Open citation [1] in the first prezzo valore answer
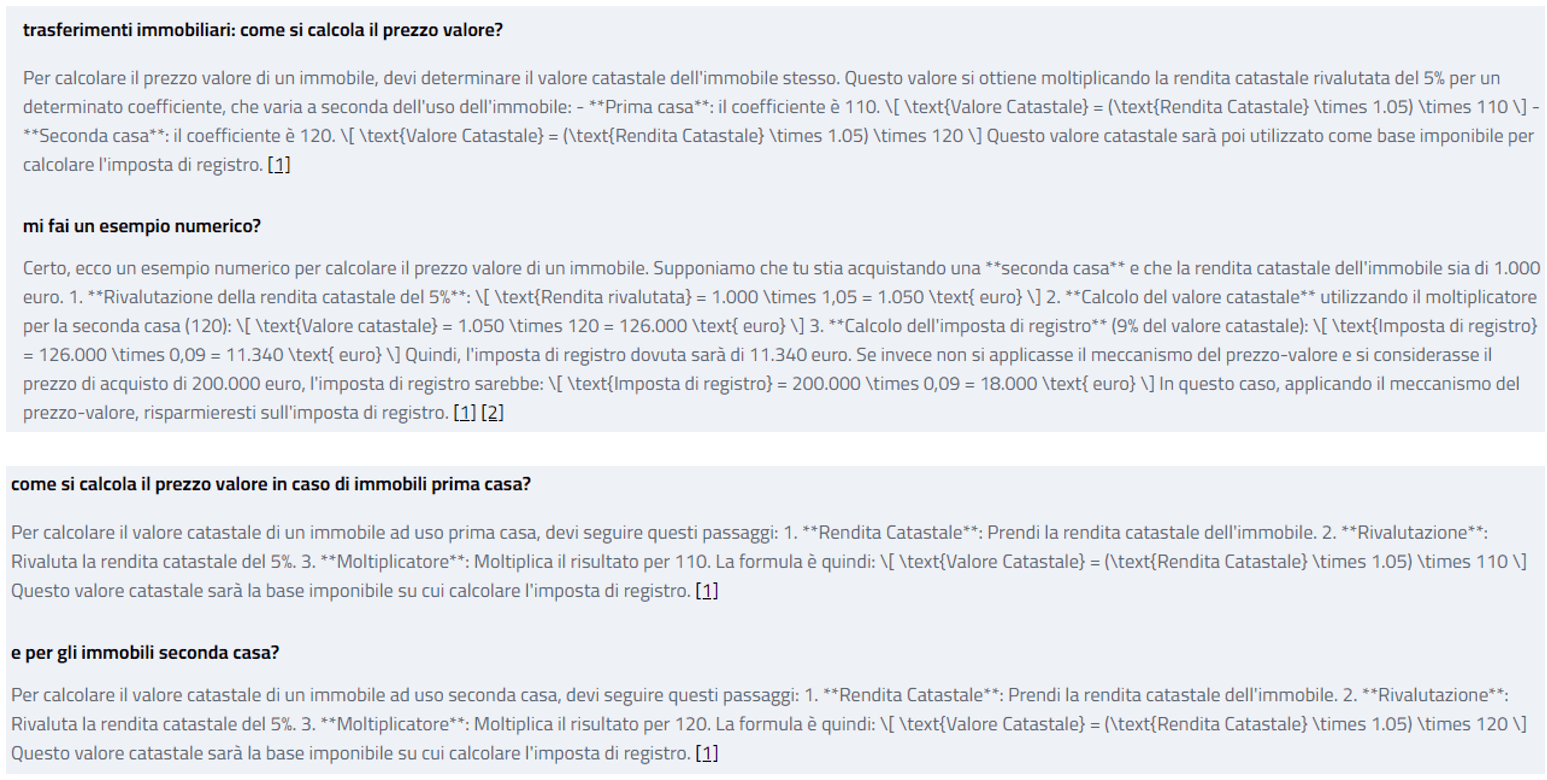 point(279,165)
